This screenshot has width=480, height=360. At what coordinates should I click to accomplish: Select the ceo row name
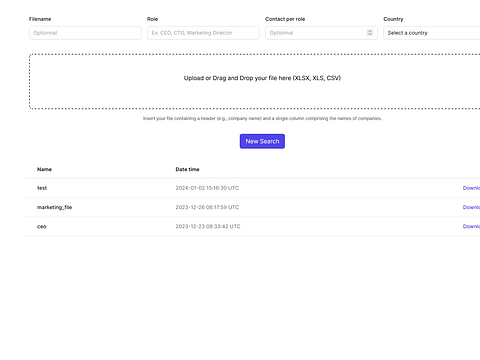coord(42,226)
